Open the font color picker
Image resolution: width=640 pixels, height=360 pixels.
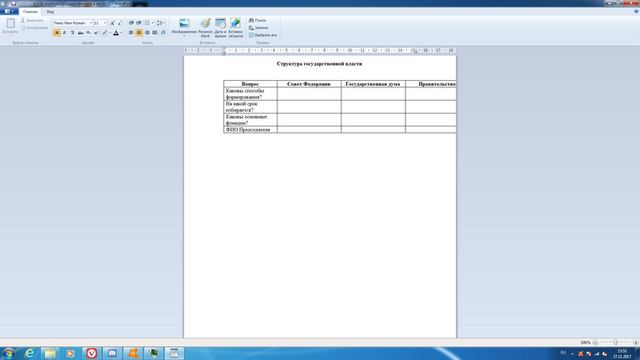coord(121,33)
